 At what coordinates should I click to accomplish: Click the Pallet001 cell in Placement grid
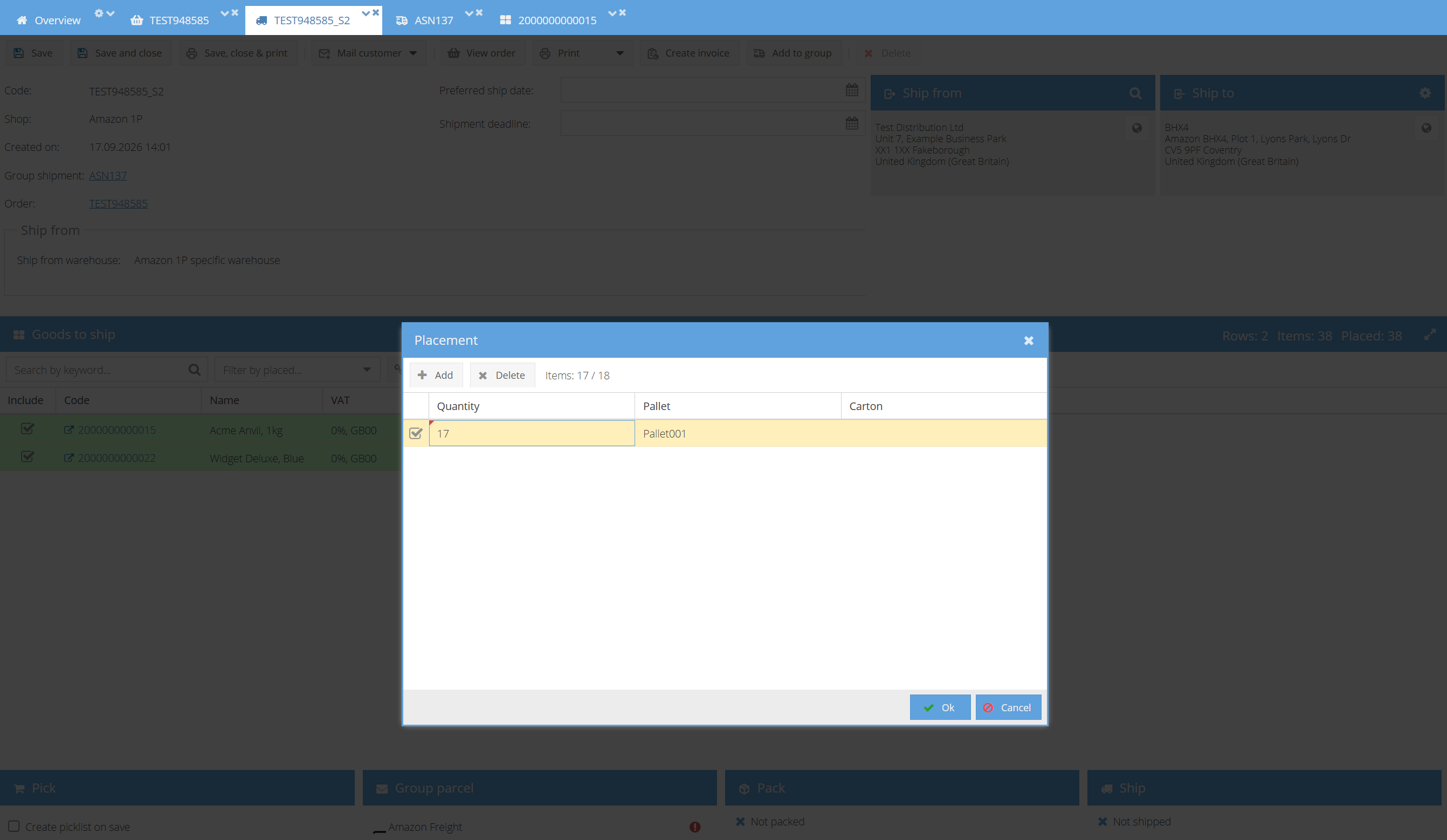(738, 434)
